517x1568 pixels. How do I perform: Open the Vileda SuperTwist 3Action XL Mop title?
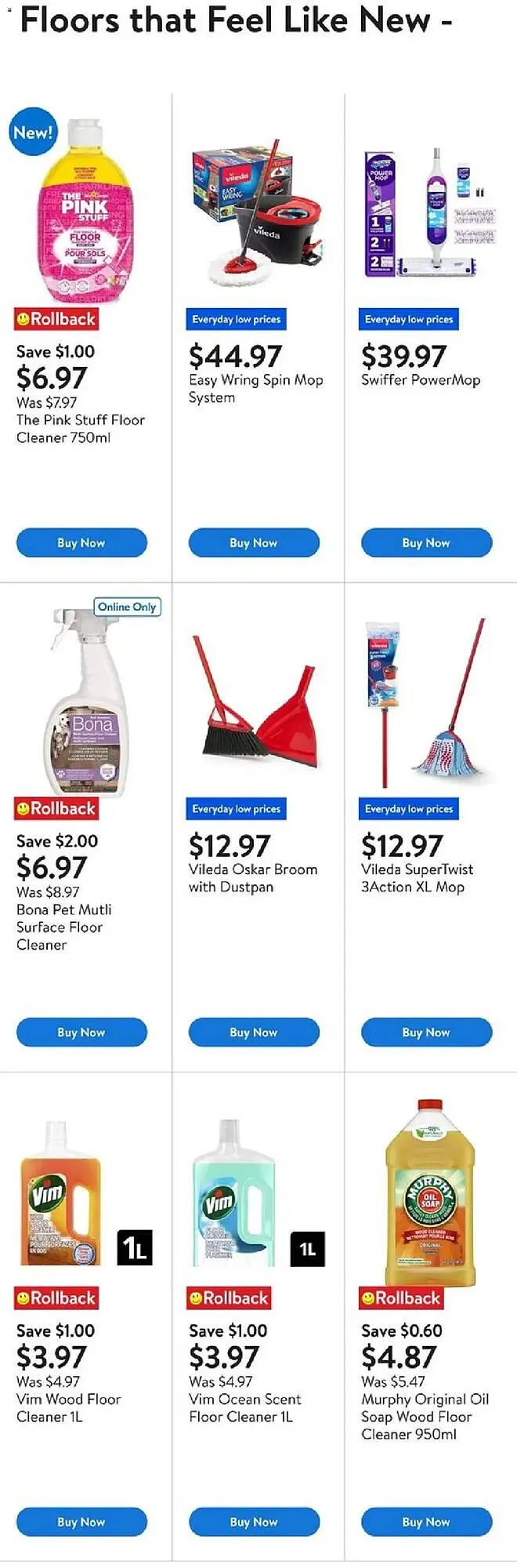(417, 878)
